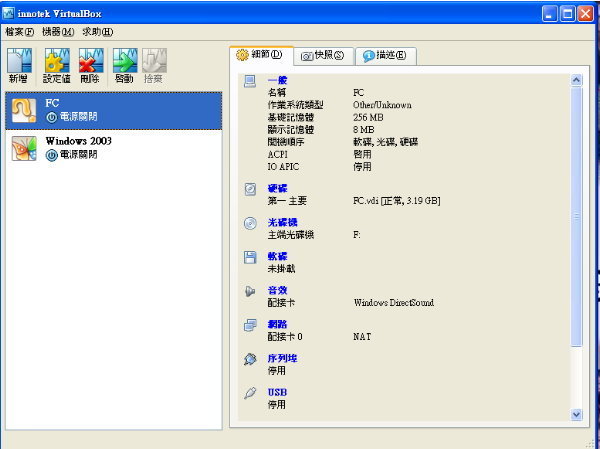This screenshot has width=600, height=449.
Task: Open the 網路 (Network) section link
Action: 277,324
